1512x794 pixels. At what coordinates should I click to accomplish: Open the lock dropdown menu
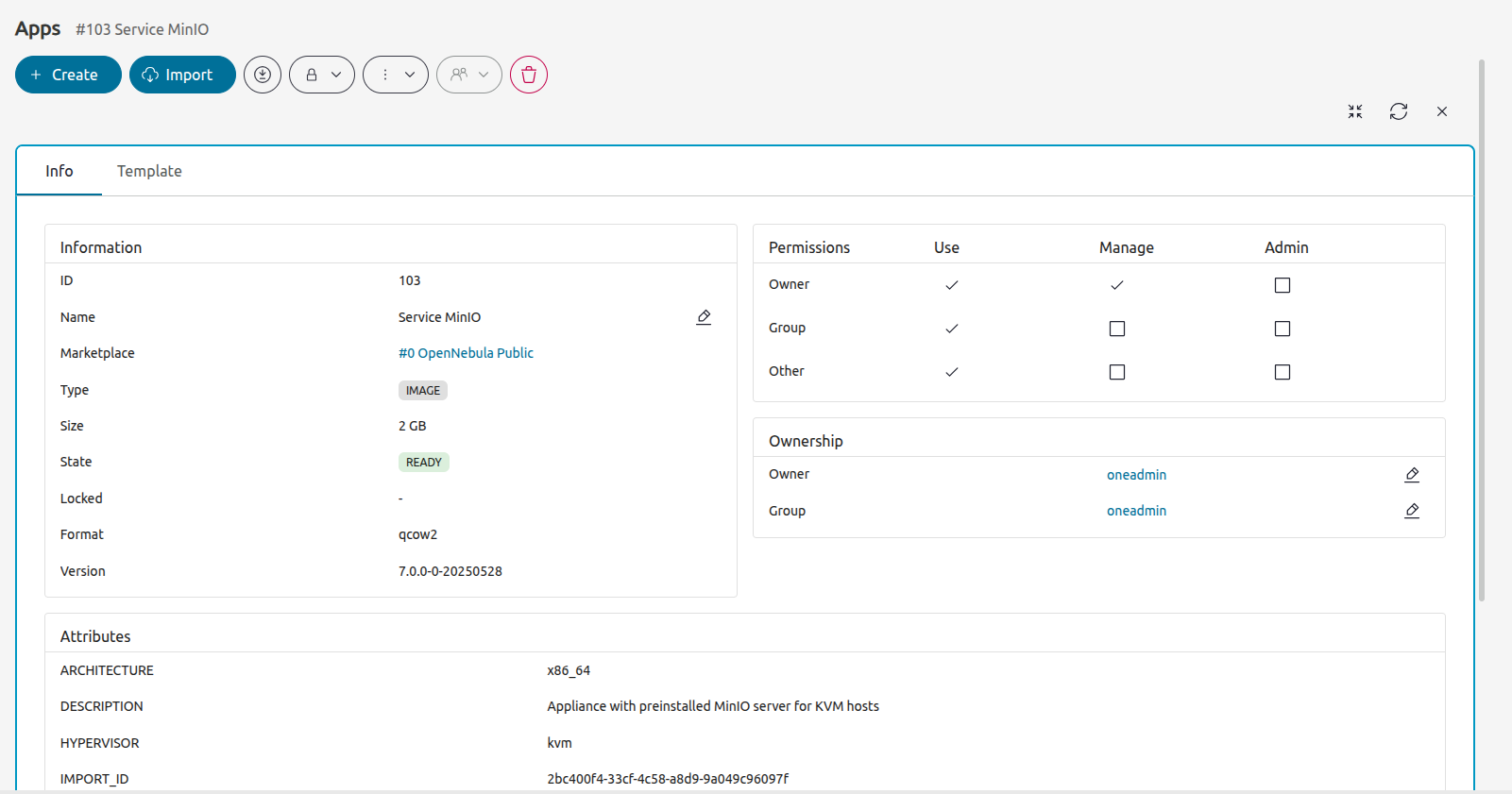point(322,75)
